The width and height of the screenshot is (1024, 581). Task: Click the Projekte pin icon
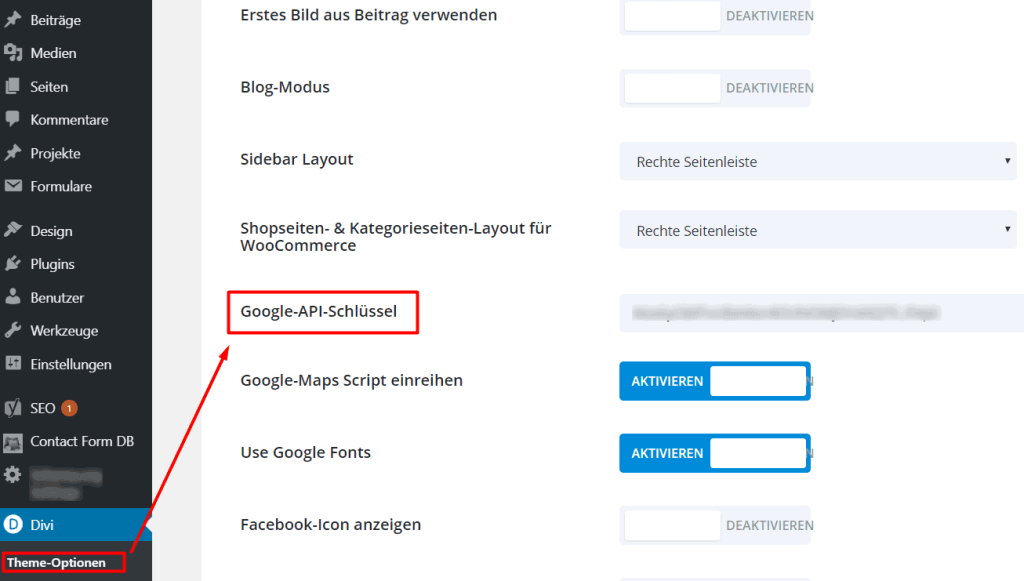[12, 153]
